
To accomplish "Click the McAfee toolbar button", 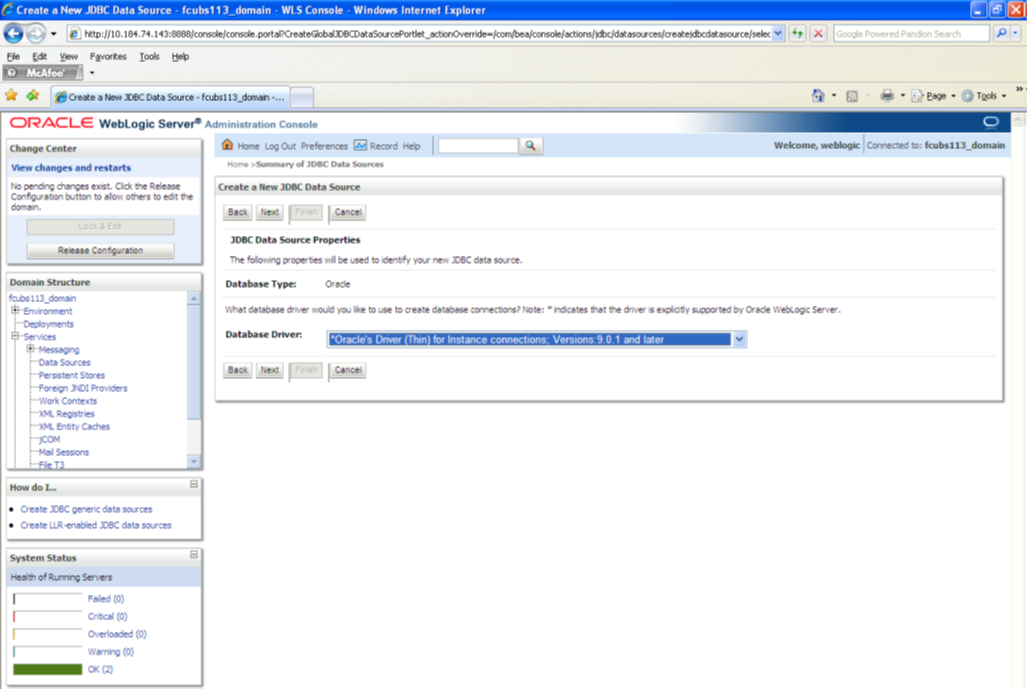I will (43, 73).
